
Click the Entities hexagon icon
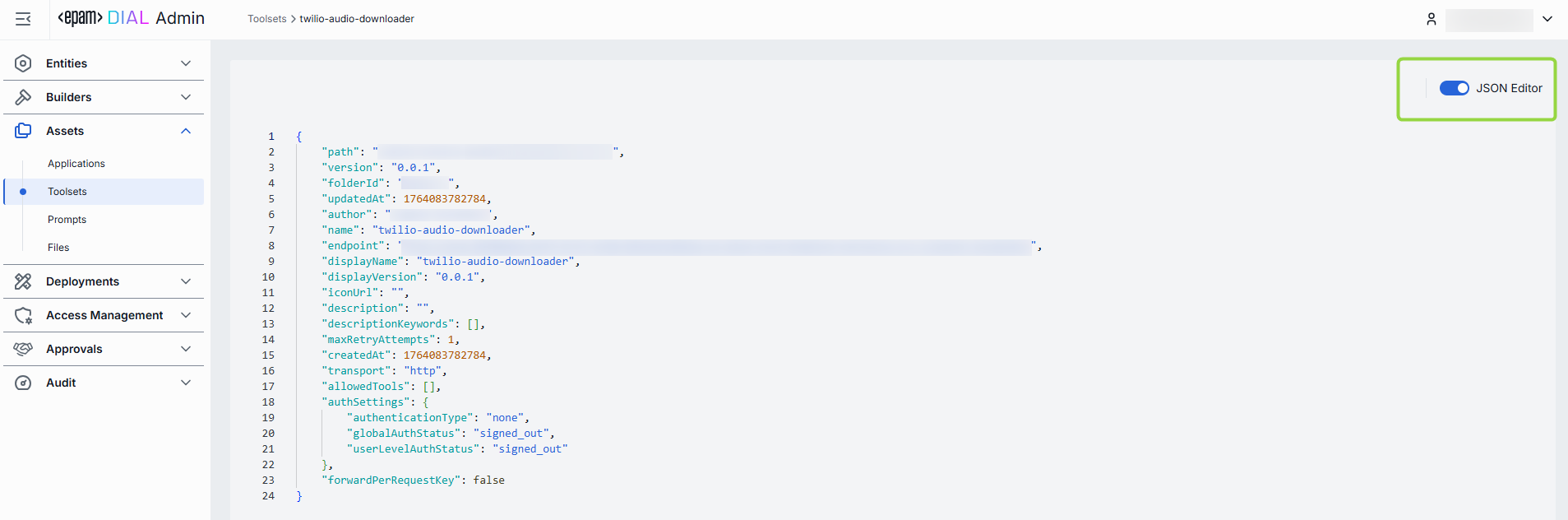click(23, 63)
